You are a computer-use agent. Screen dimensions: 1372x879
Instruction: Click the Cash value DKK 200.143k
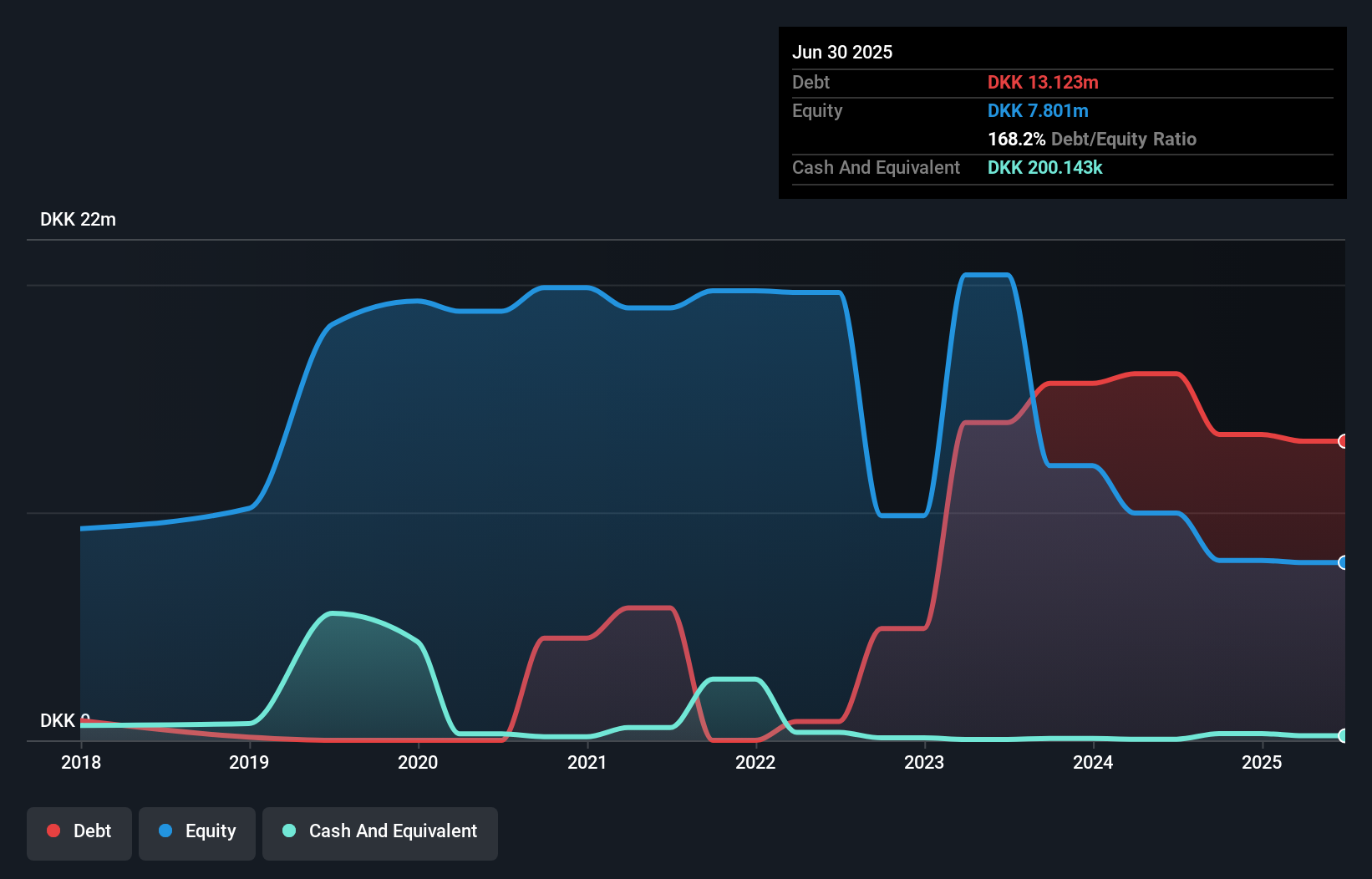coord(1044,168)
